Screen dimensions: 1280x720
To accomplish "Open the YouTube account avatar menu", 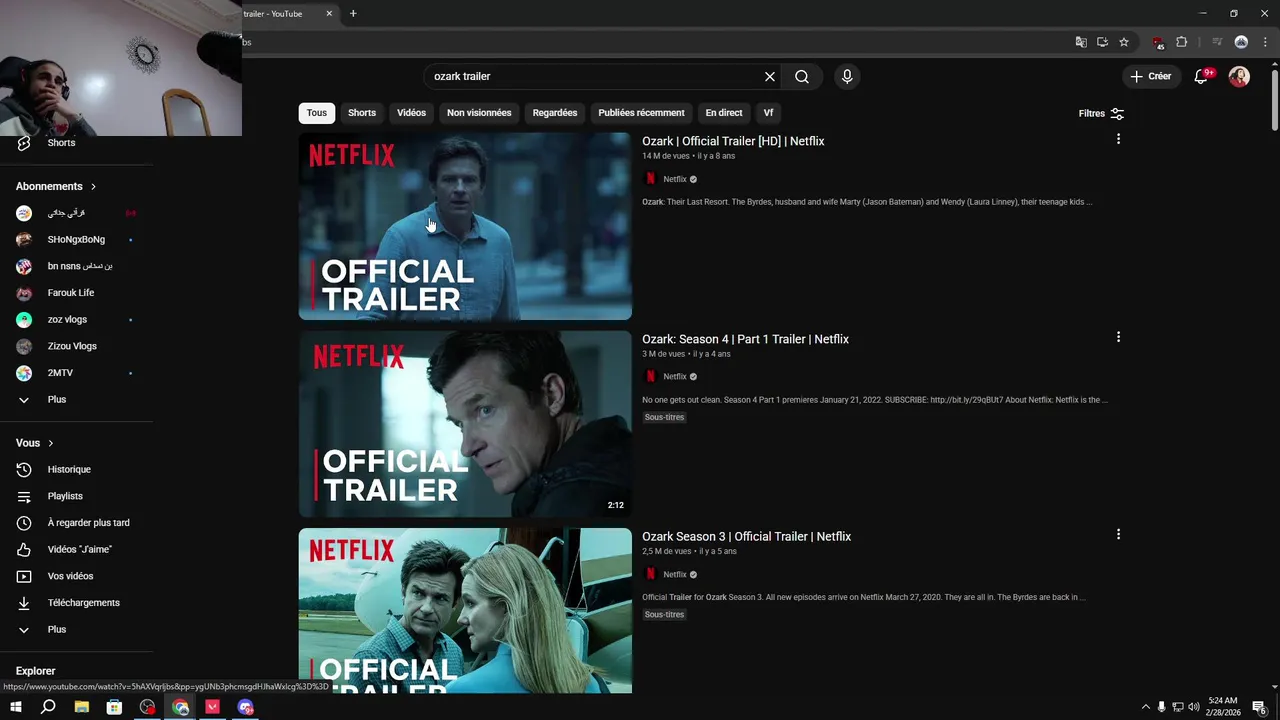I will click(1239, 76).
